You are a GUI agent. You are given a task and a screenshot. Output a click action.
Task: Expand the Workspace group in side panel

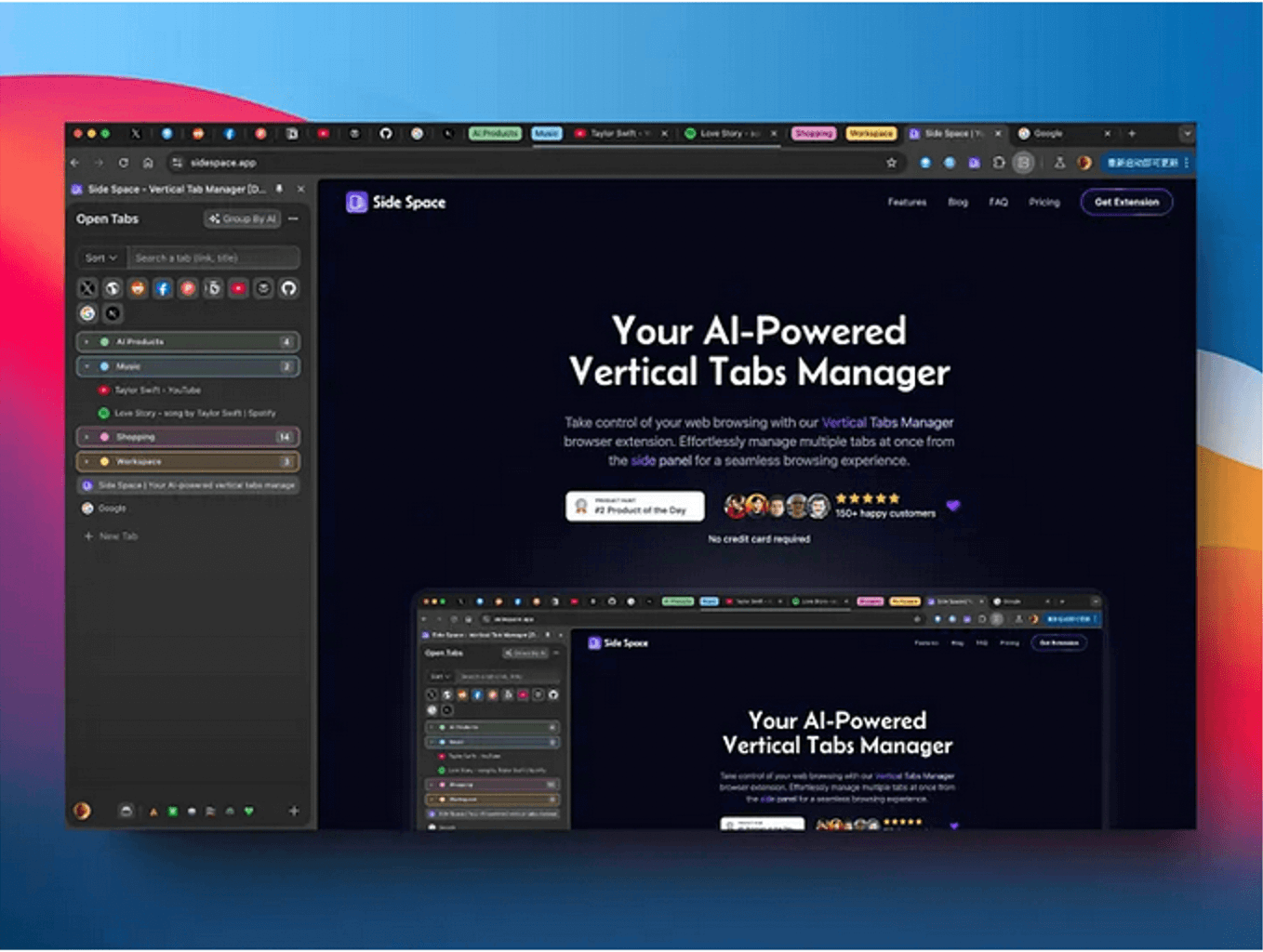pos(188,461)
